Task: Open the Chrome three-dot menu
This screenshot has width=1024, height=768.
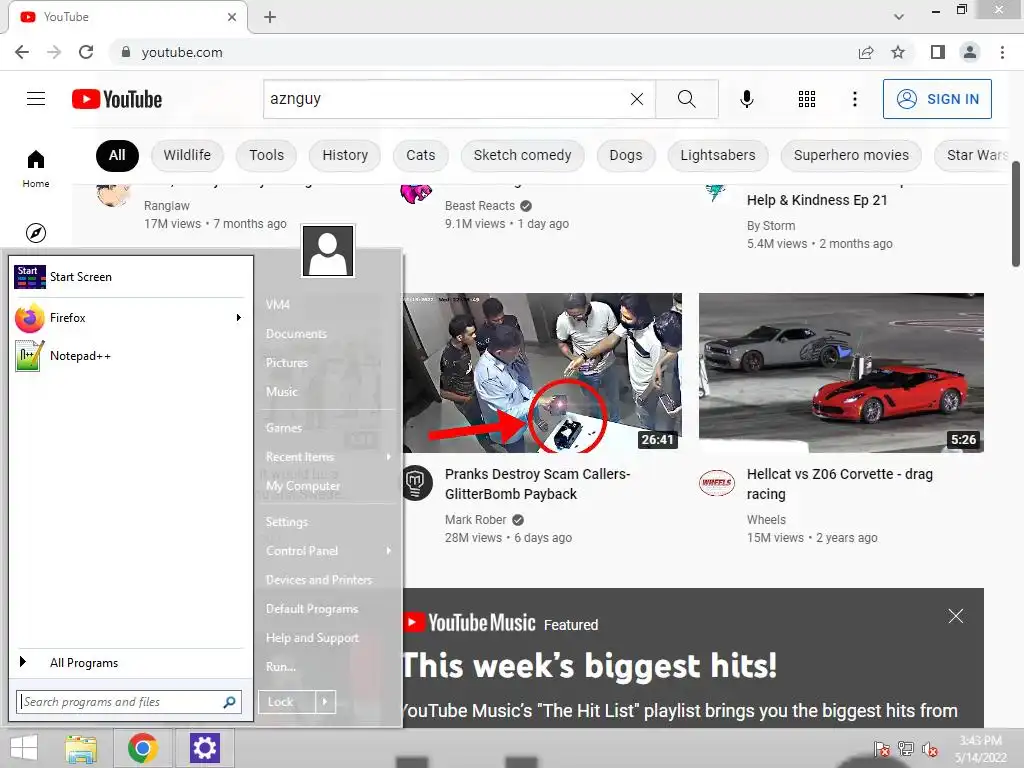Action: [1002, 52]
